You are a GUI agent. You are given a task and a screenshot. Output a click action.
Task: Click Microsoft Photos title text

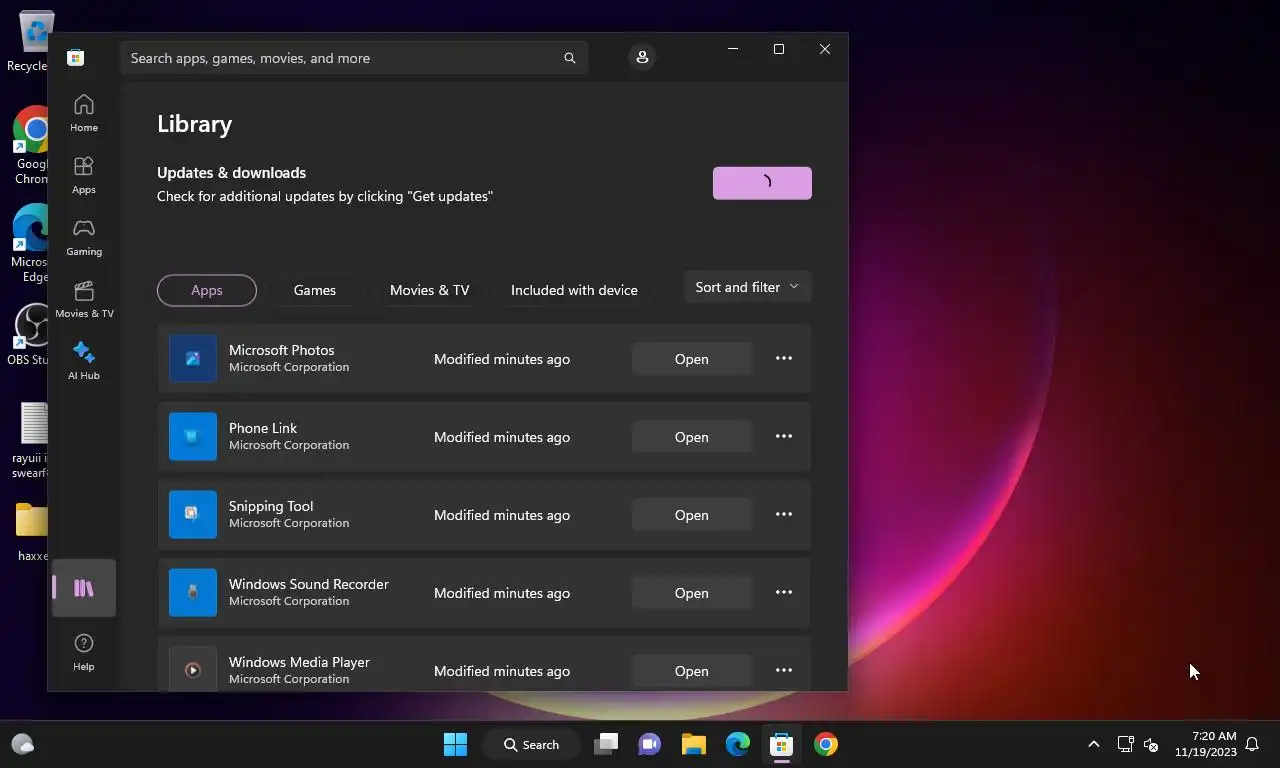282,350
